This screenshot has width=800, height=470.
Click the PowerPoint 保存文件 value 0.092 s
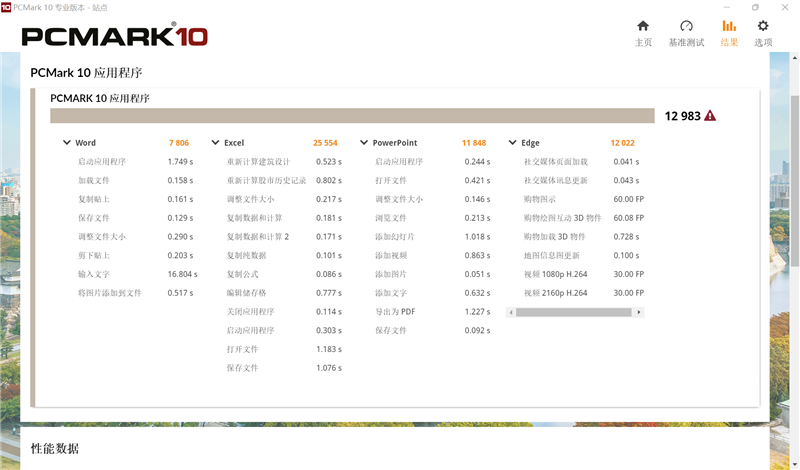477,330
